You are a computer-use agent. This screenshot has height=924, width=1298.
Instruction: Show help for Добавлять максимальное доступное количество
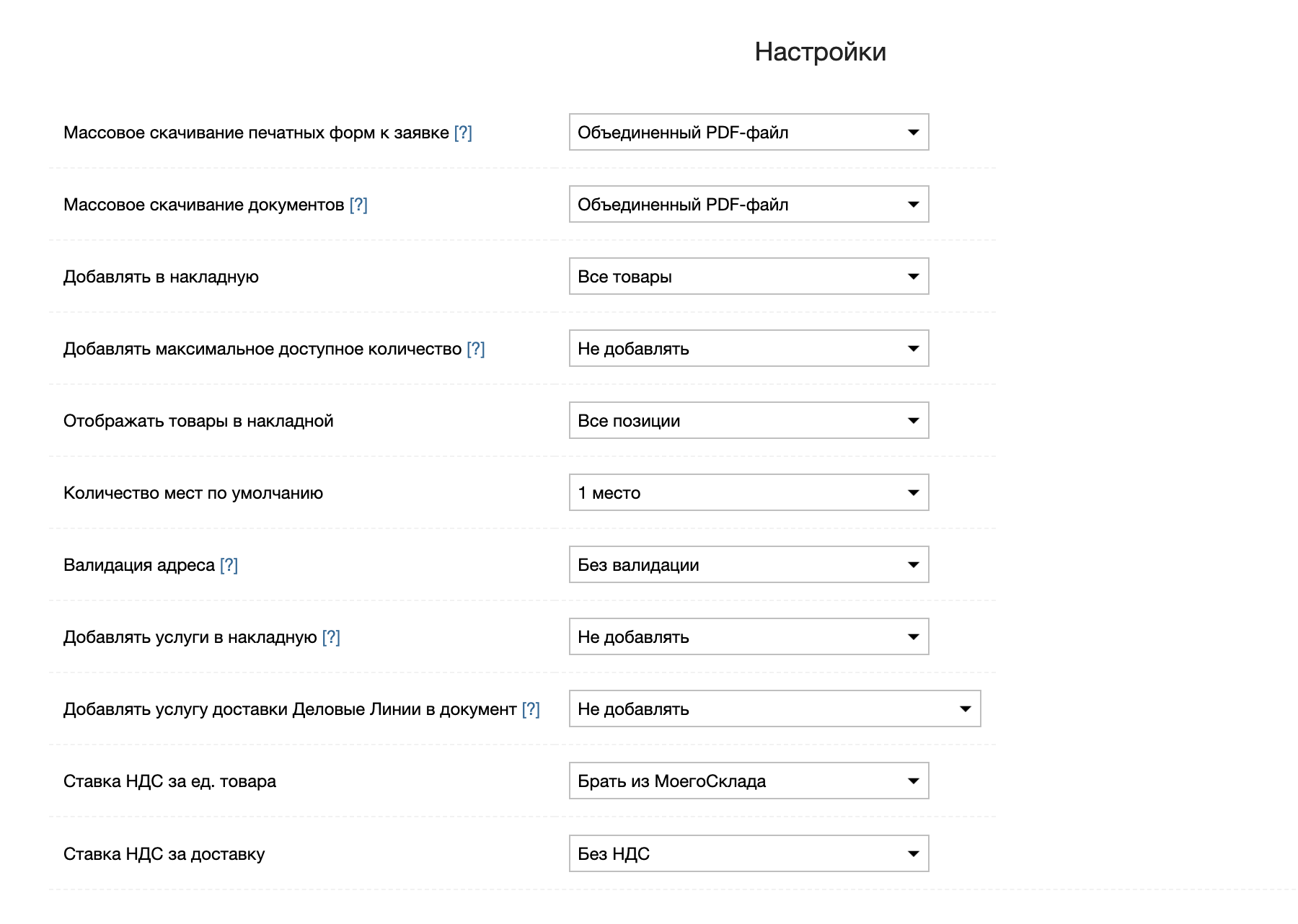tap(476, 349)
